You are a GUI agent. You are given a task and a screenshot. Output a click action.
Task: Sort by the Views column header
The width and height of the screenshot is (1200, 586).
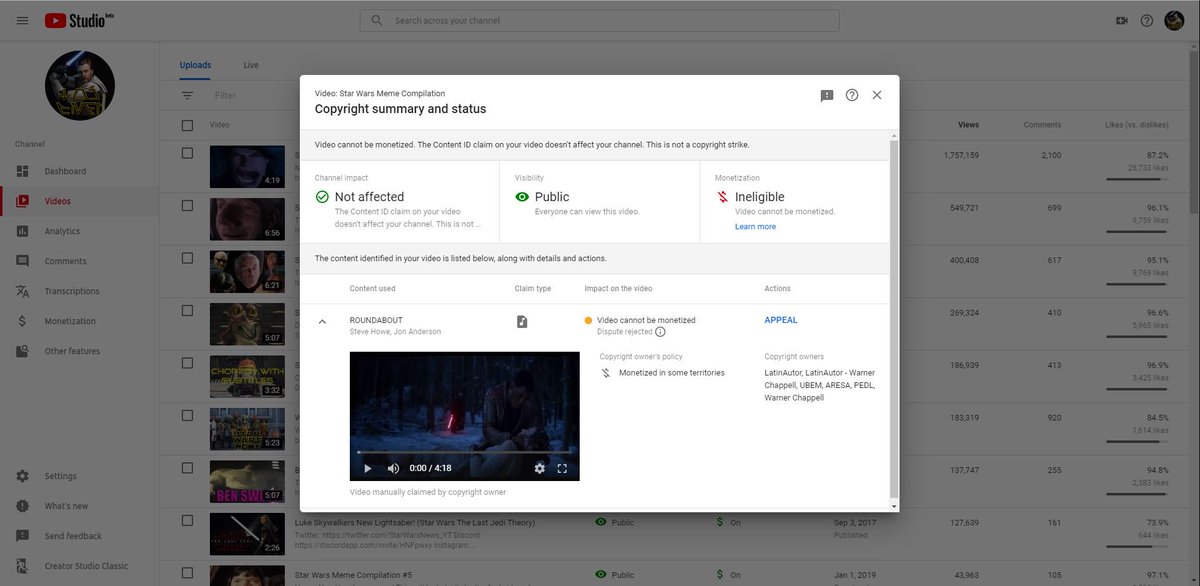[x=968, y=125]
